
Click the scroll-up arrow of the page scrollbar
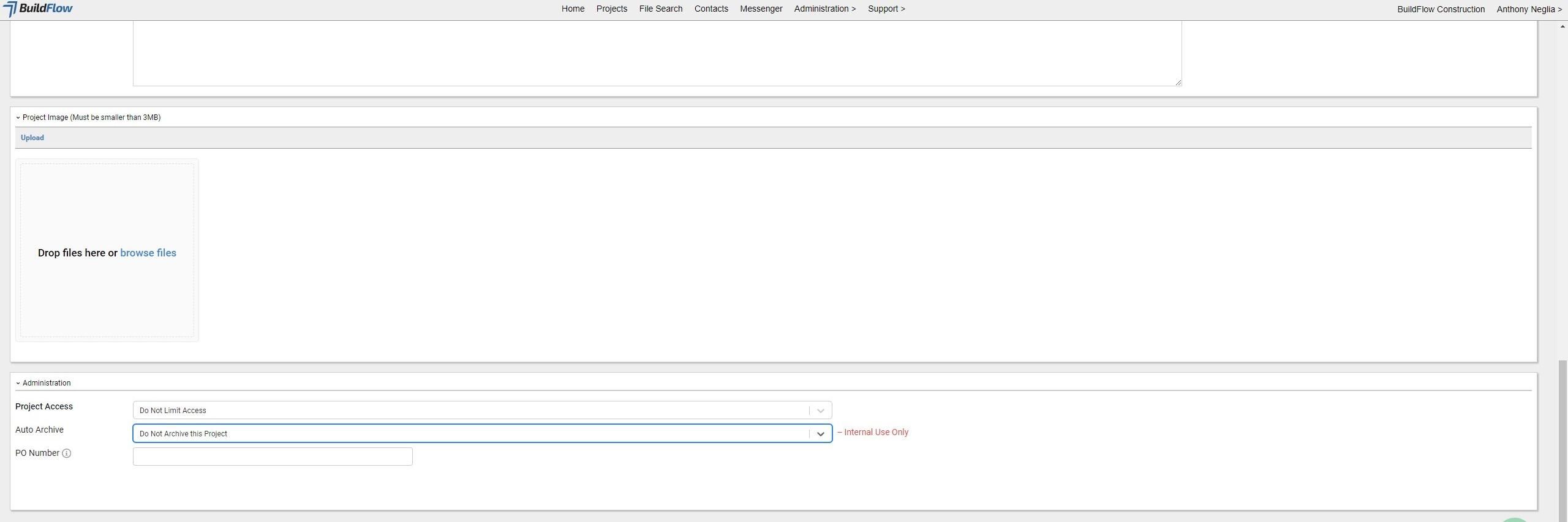click(1562, 27)
